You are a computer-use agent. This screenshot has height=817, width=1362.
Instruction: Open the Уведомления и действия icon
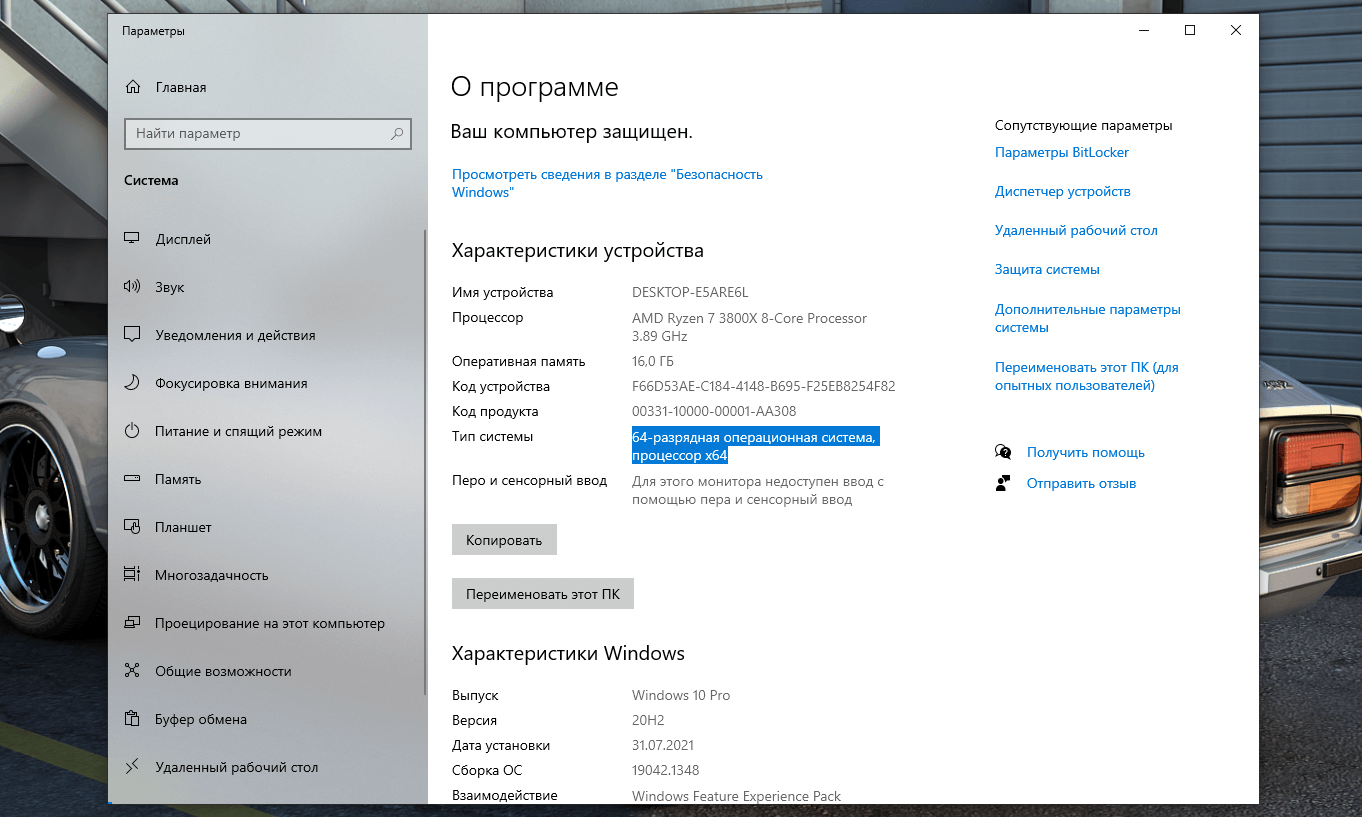point(131,335)
